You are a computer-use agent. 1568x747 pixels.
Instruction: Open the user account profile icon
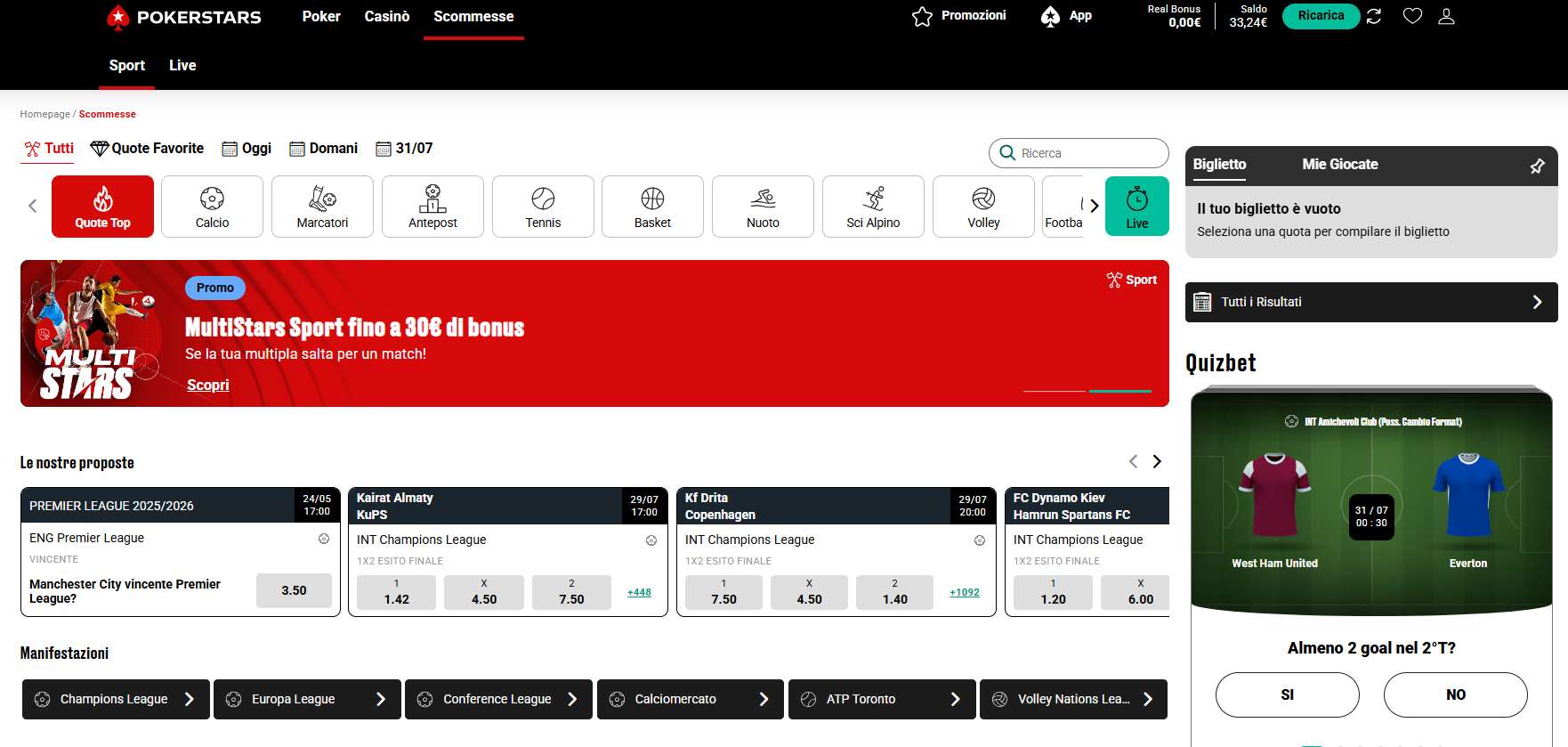tap(1447, 16)
